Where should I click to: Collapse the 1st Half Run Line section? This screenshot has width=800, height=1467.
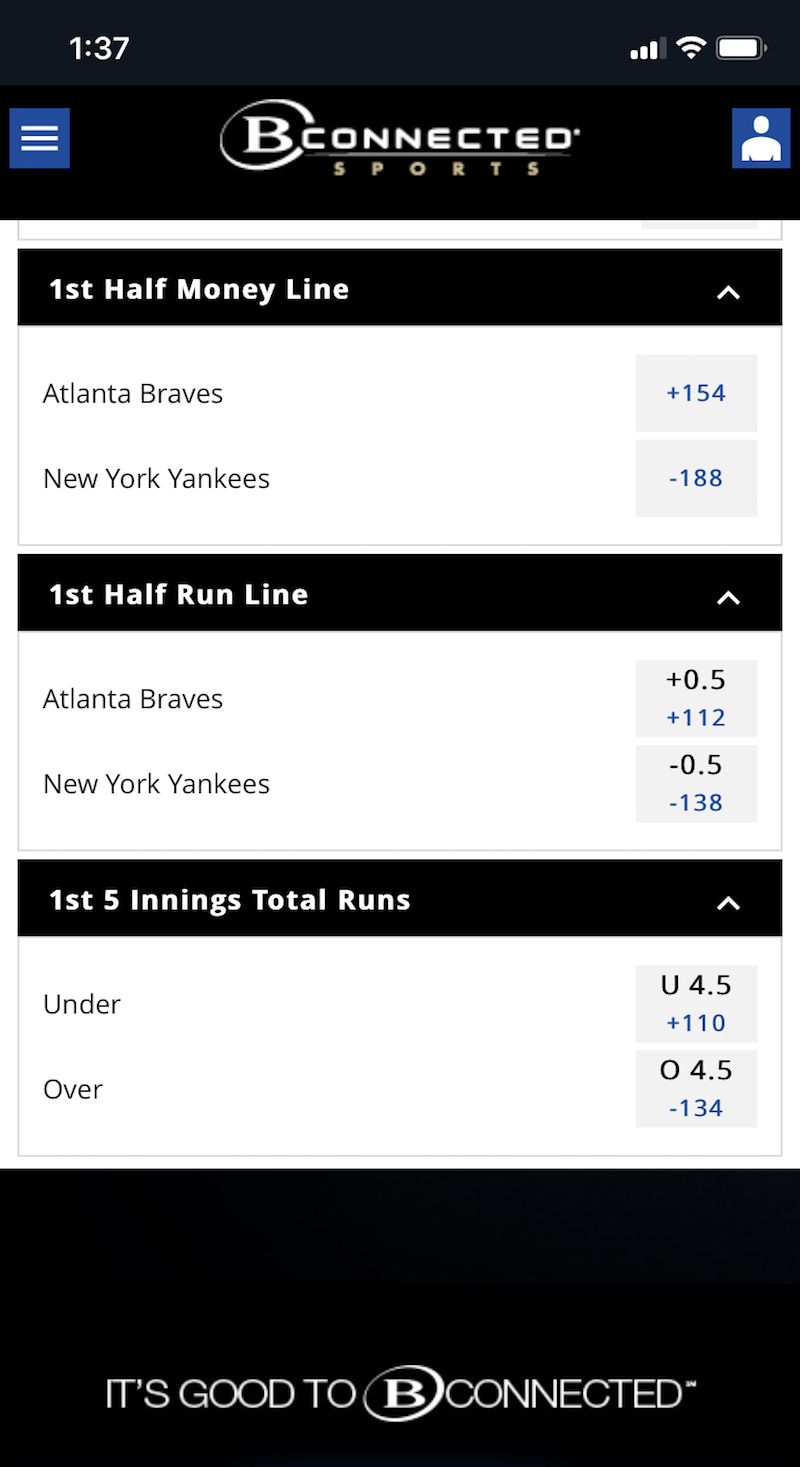(x=729, y=596)
